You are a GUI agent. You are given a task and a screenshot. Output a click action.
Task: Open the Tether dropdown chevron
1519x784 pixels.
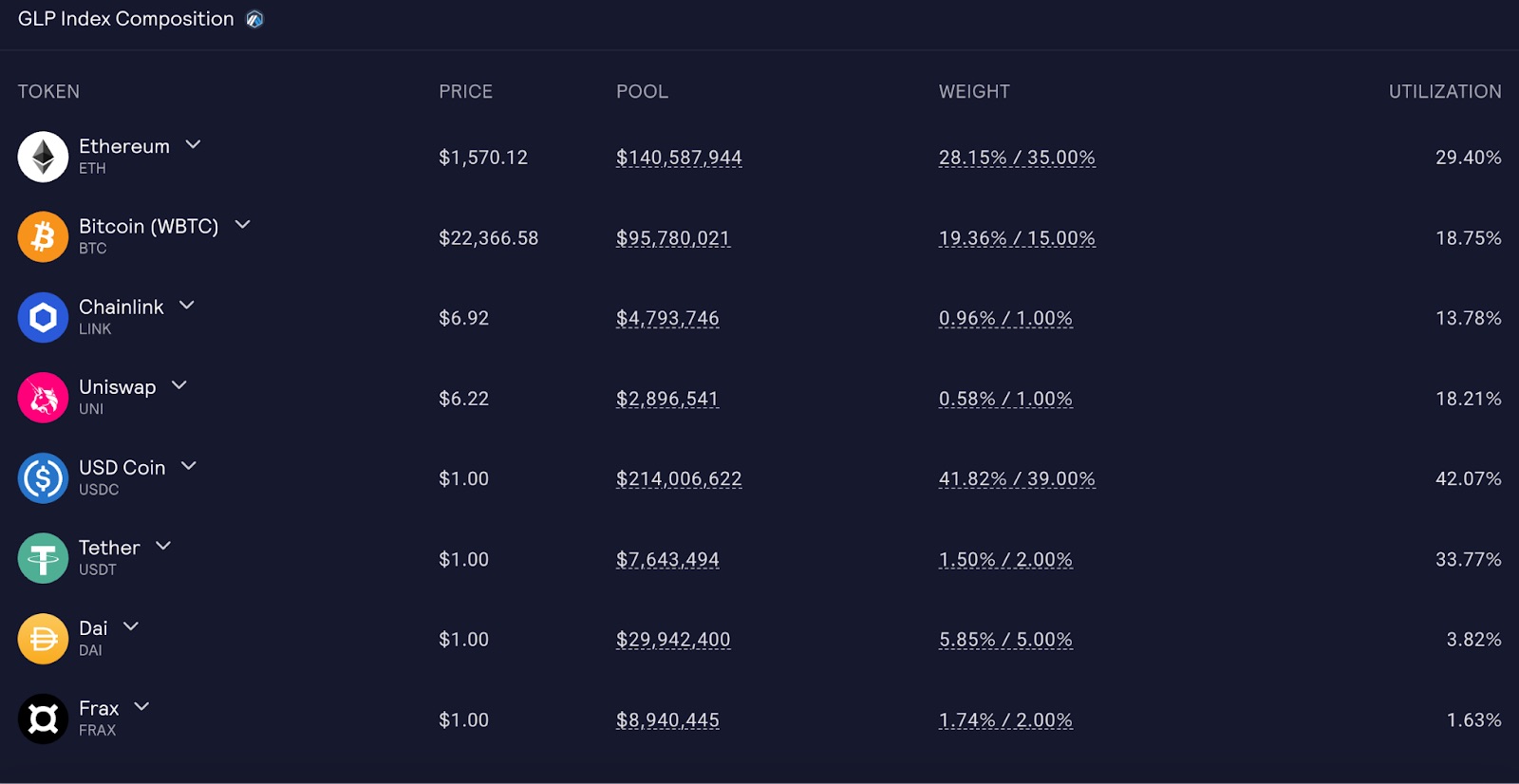(x=162, y=546)
